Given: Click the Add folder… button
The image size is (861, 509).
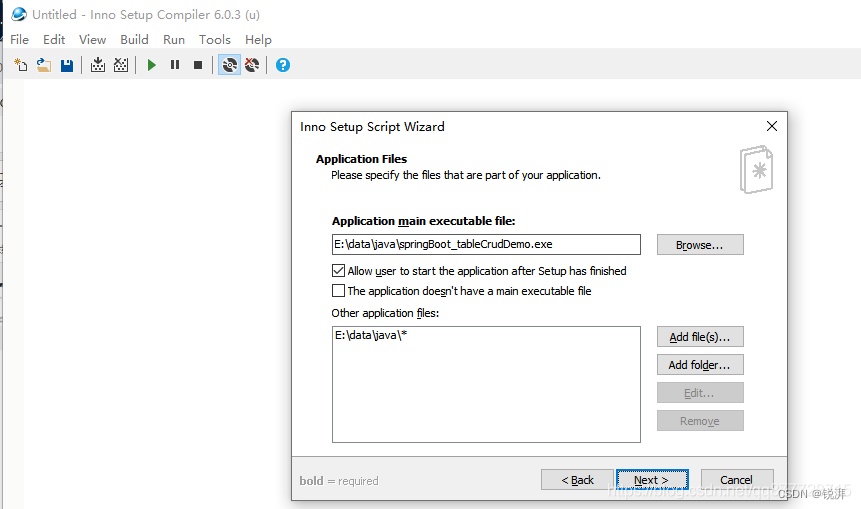Looking at the screenshot, I should pos(700,365).
